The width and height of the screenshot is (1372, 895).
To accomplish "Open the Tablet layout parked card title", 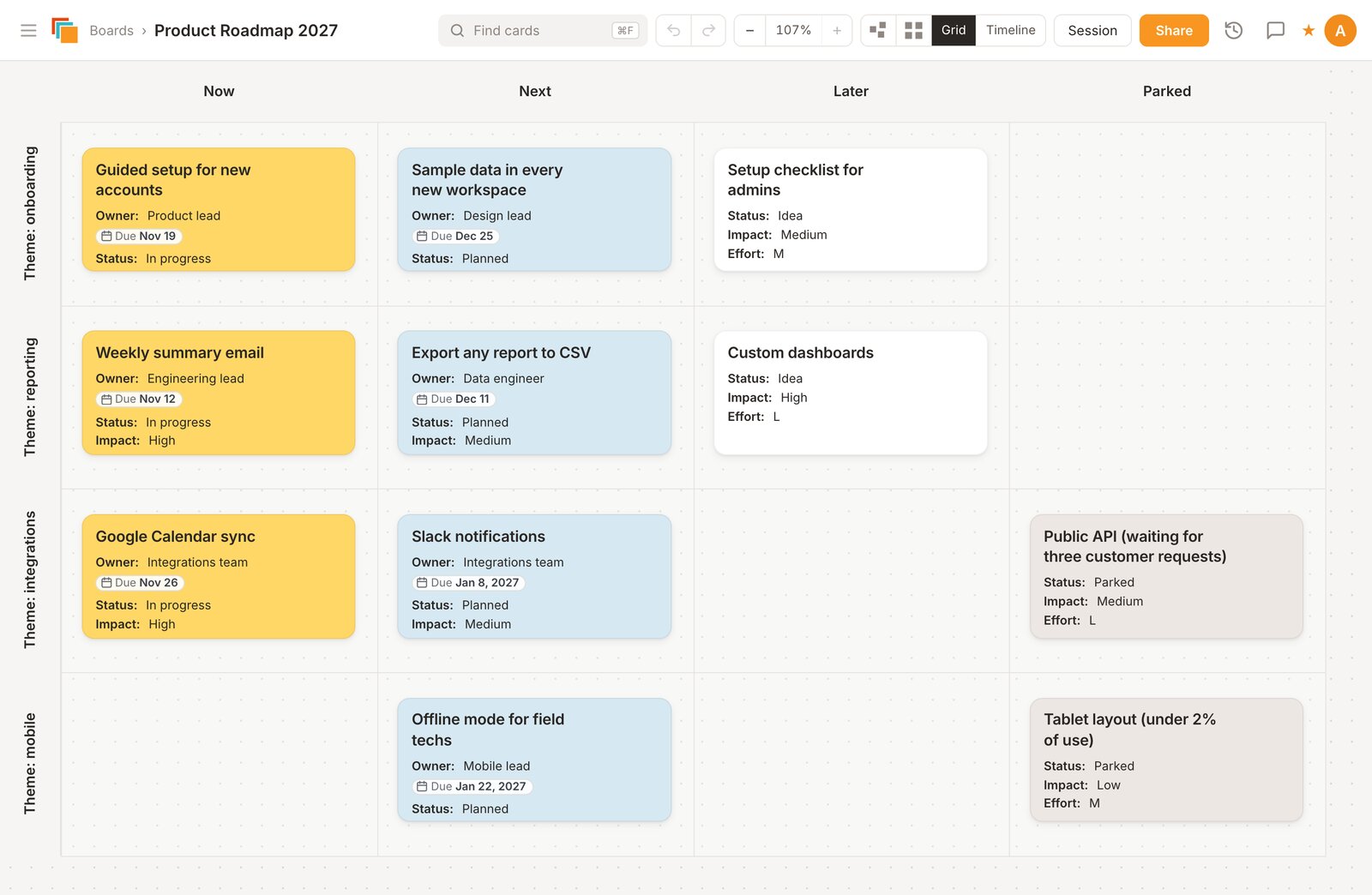I will coord(1129,730).
